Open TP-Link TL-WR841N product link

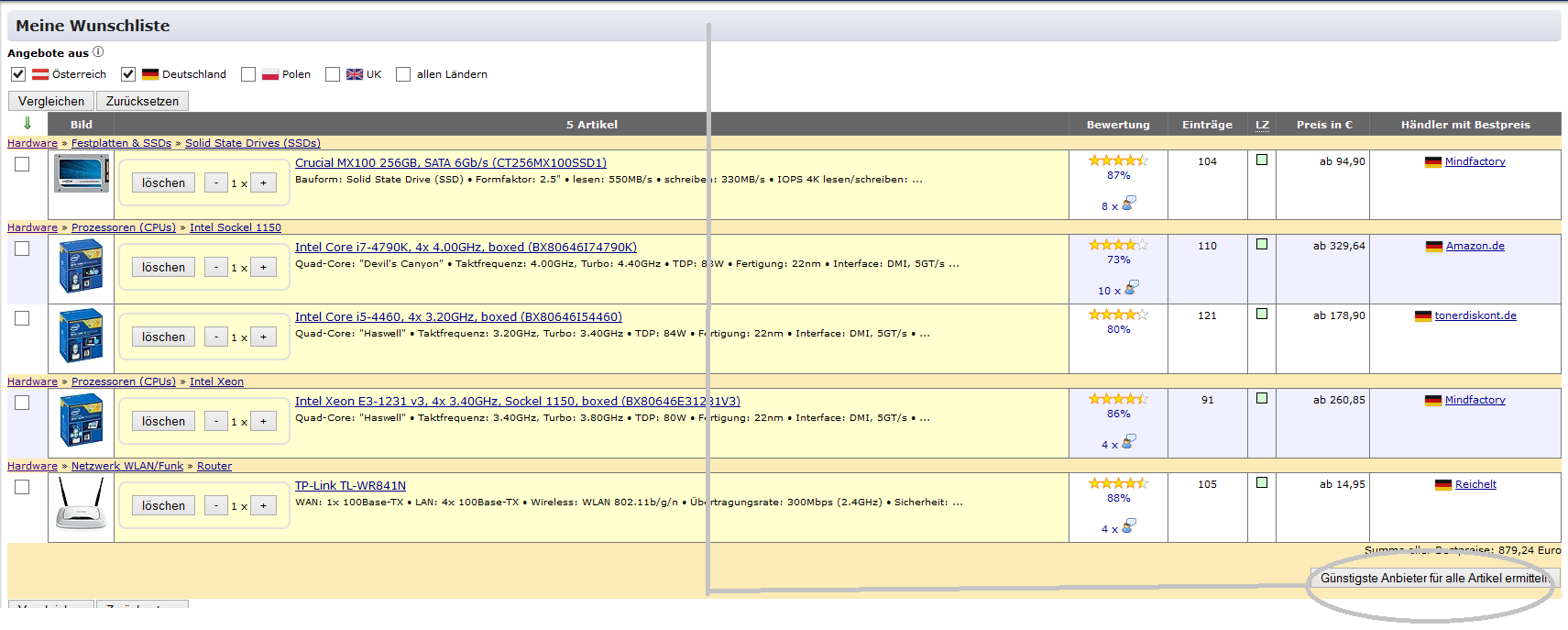350,485
